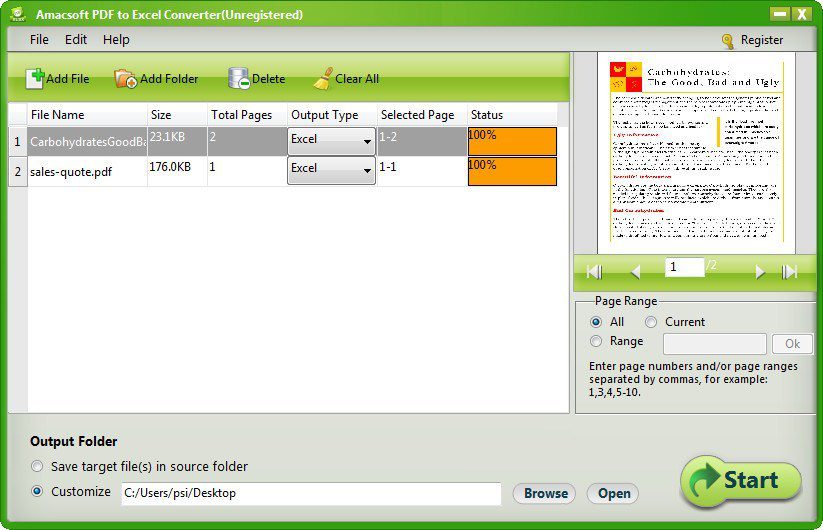Click row number 2 header
The width and height of the screenshot is (823, 530).
(x=18, y=172)
